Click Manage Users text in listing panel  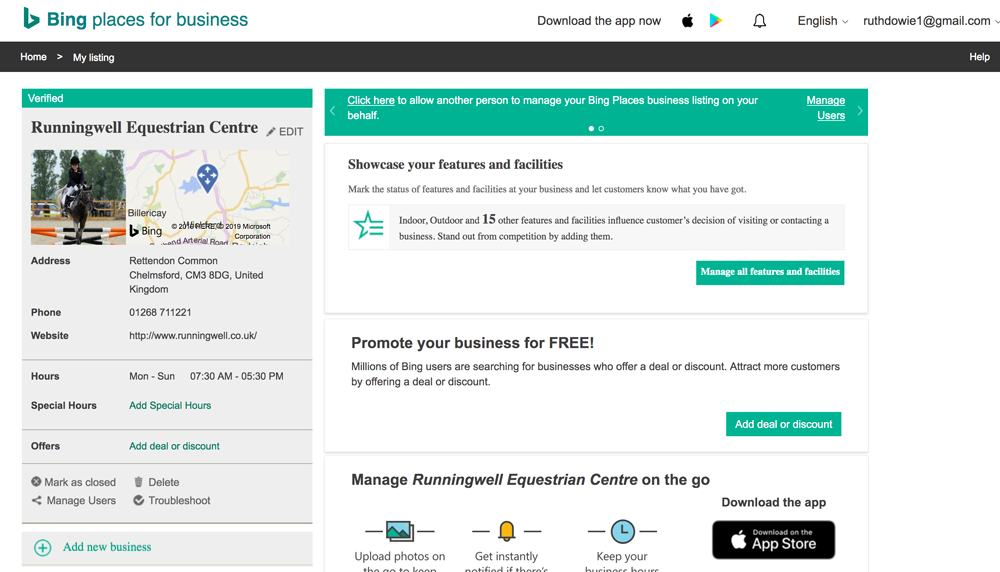(x=81, y=501)
